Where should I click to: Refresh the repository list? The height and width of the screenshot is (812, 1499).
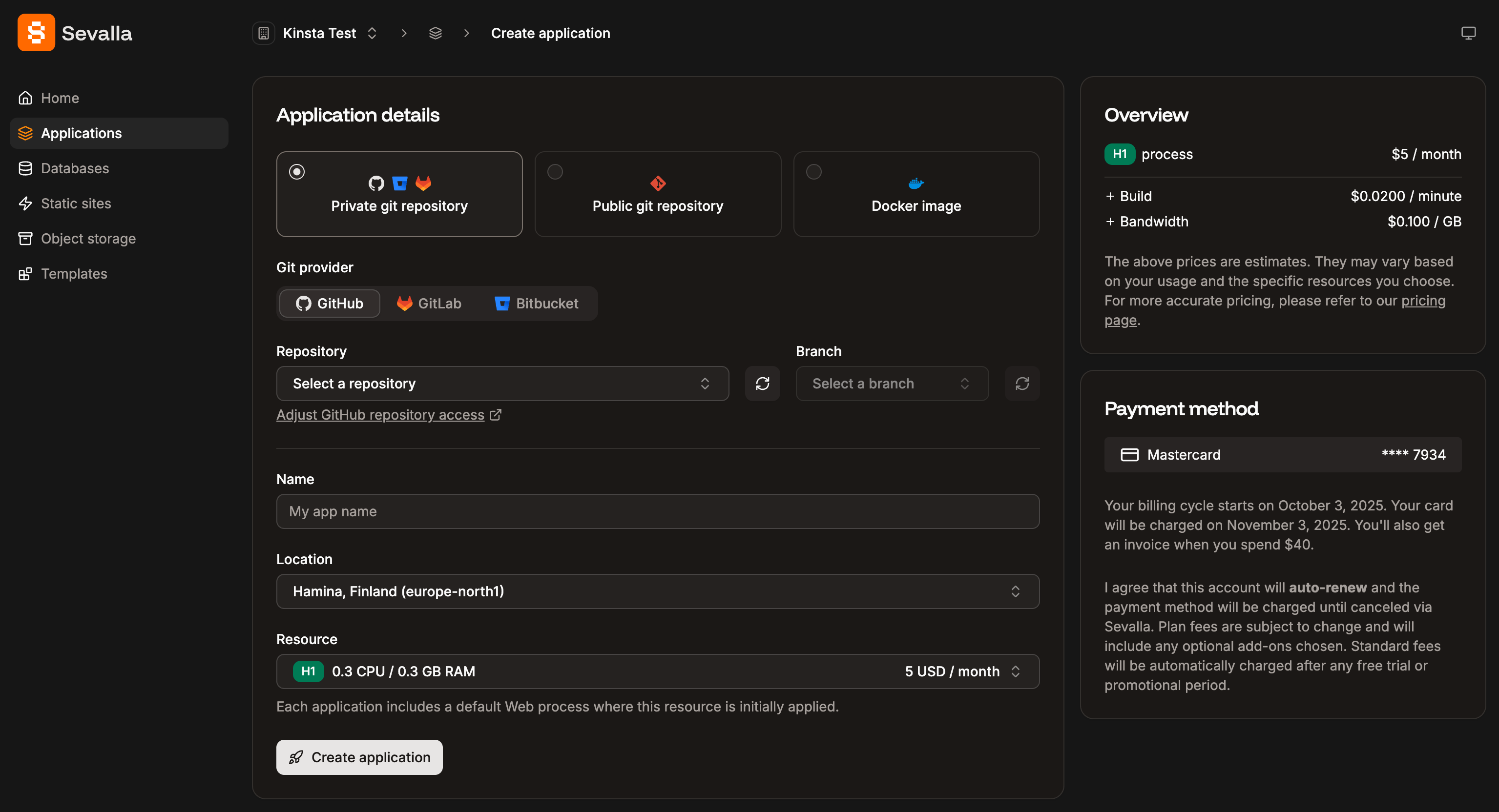762,384
